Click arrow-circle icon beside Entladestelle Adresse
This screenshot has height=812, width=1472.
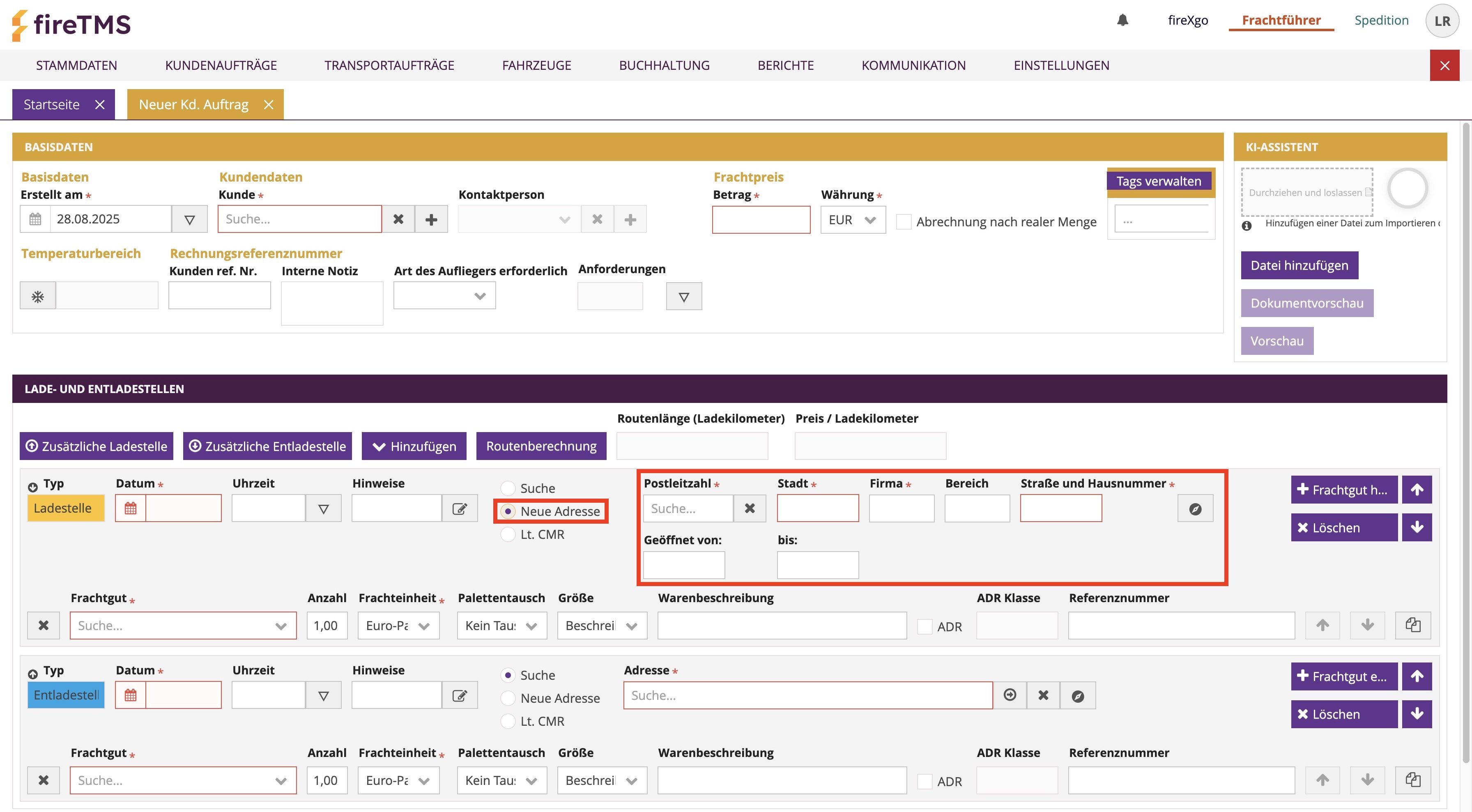pyautogui.click(x=1010, y=695)
